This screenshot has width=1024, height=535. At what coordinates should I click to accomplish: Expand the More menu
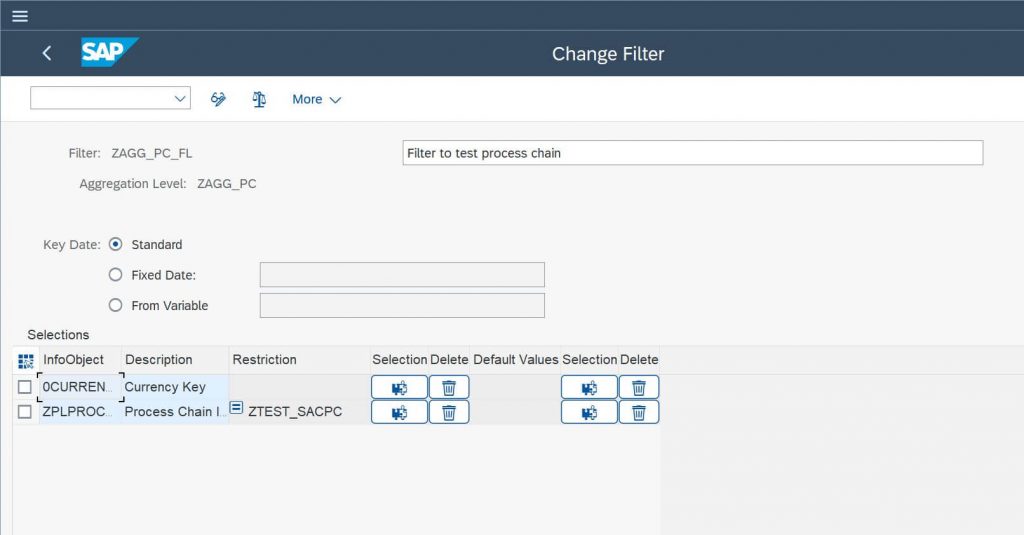click(317, 99)
